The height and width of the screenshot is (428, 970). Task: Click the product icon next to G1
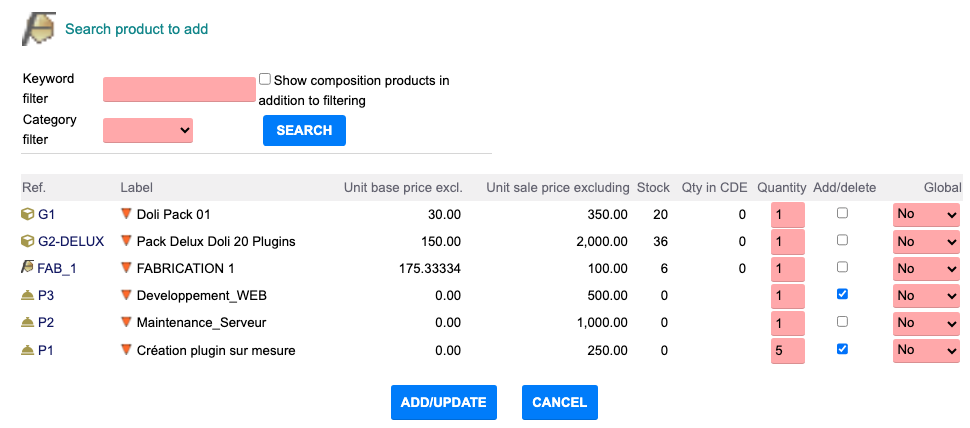(x=27, y=214)
